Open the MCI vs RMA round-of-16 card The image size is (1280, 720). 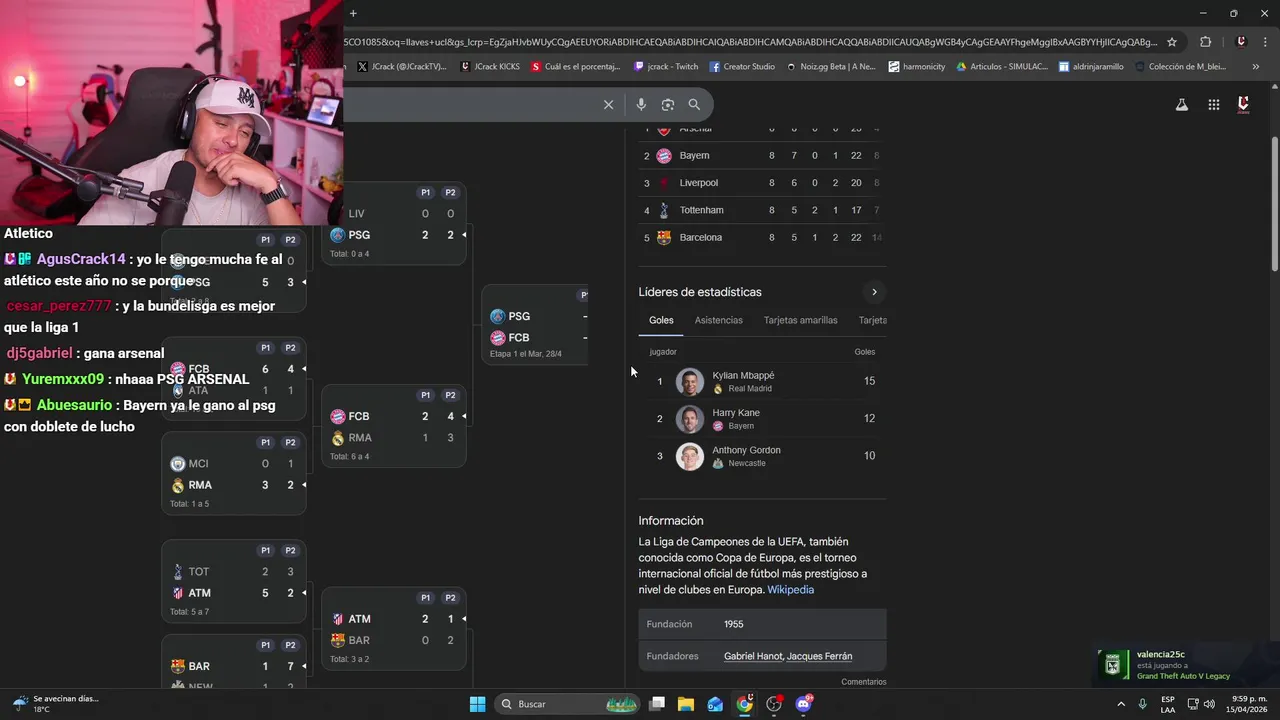click(x=234, y=473)
